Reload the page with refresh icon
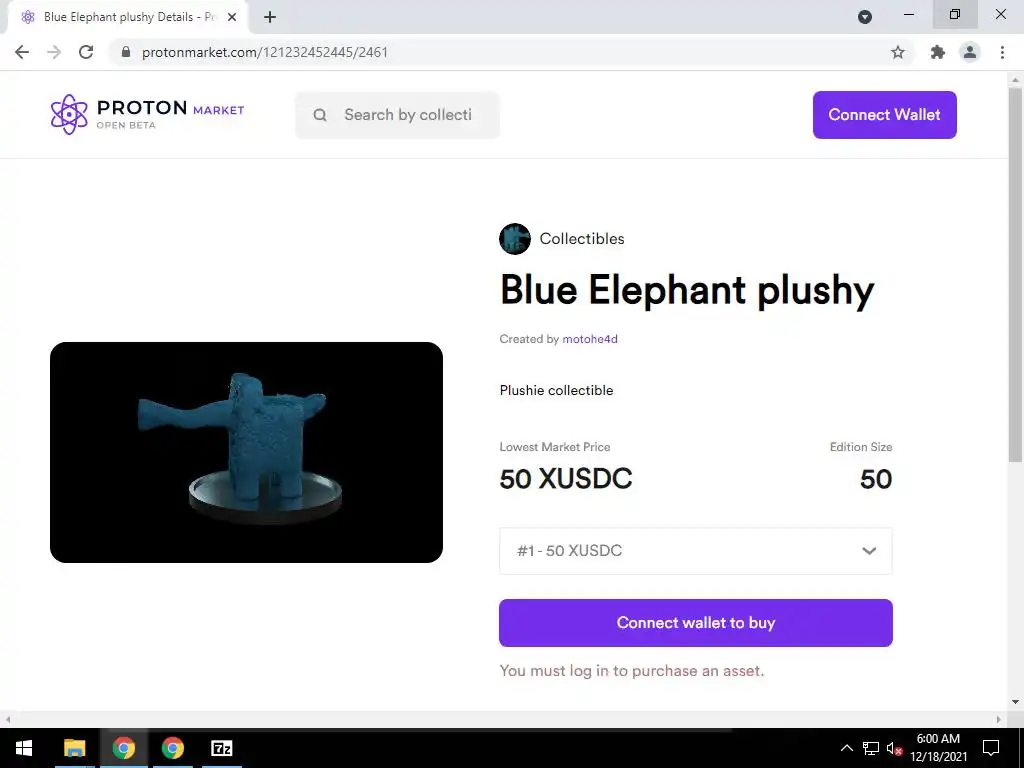This screenshot has height=768, width=1024. click(x=86, y=52)
